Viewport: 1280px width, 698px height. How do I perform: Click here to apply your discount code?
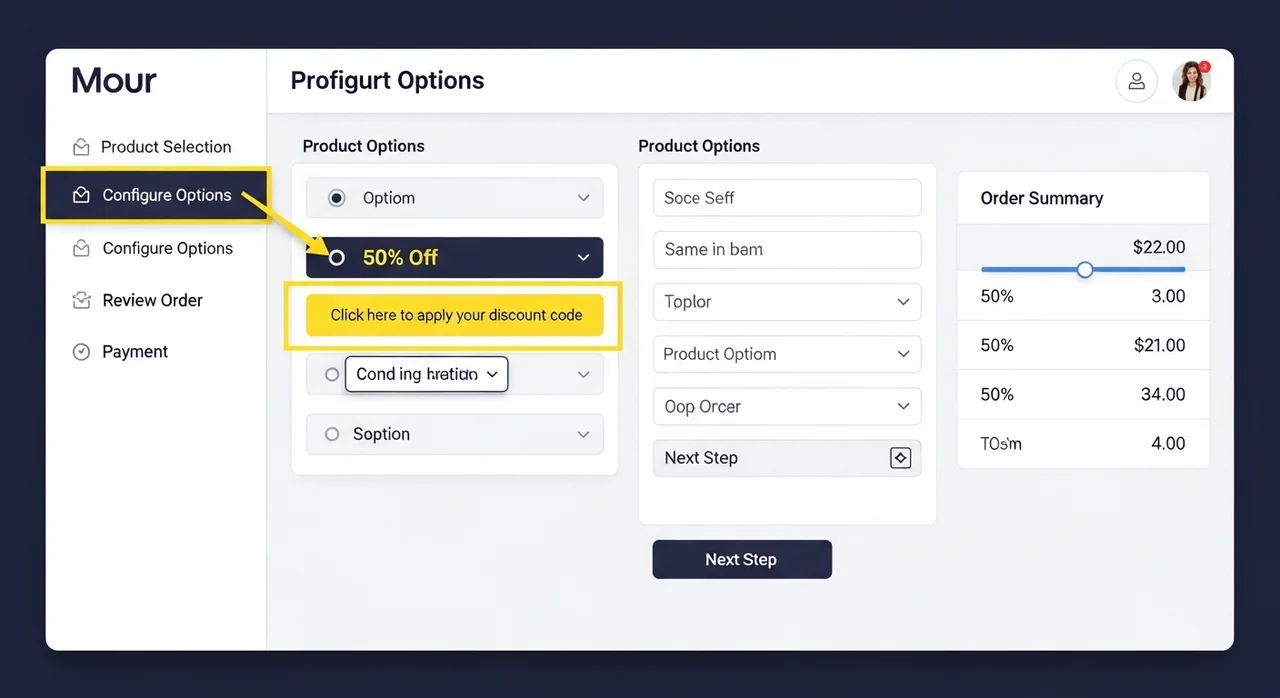[x=455, y=315]
